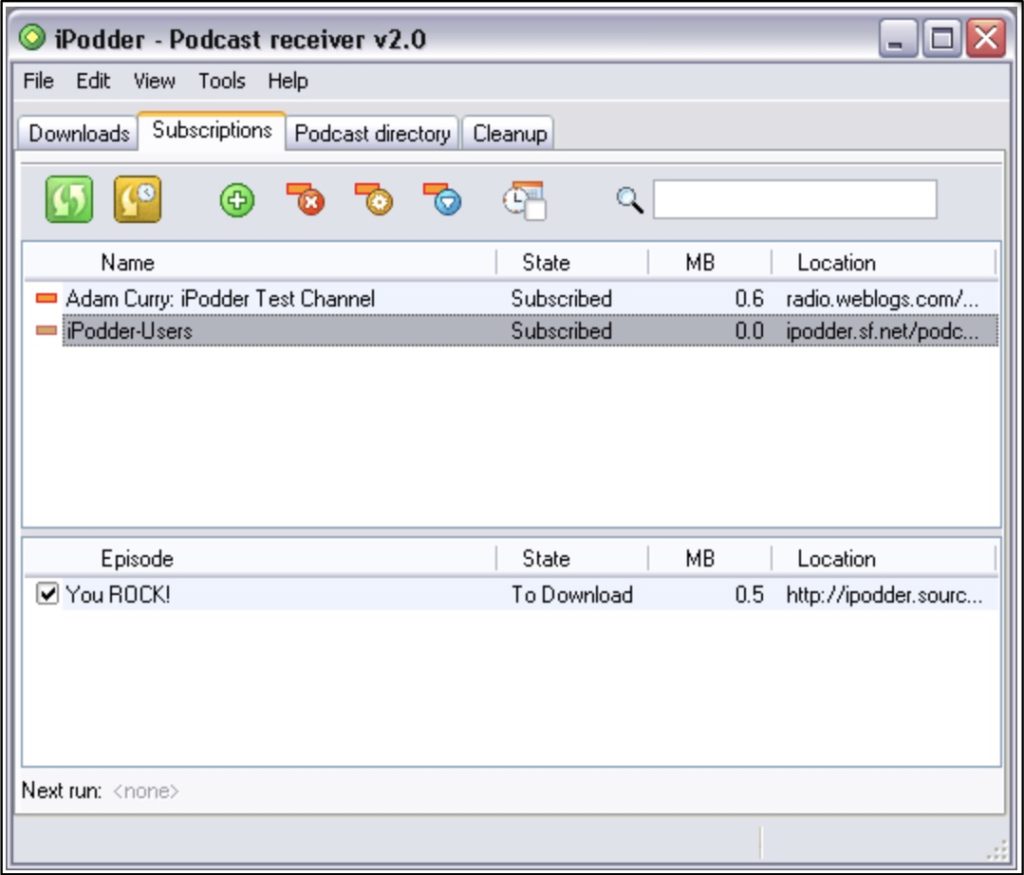The height and width of the screenshot is (875, 1024).
Task: Click in the search input field
Action: point(795,200)
